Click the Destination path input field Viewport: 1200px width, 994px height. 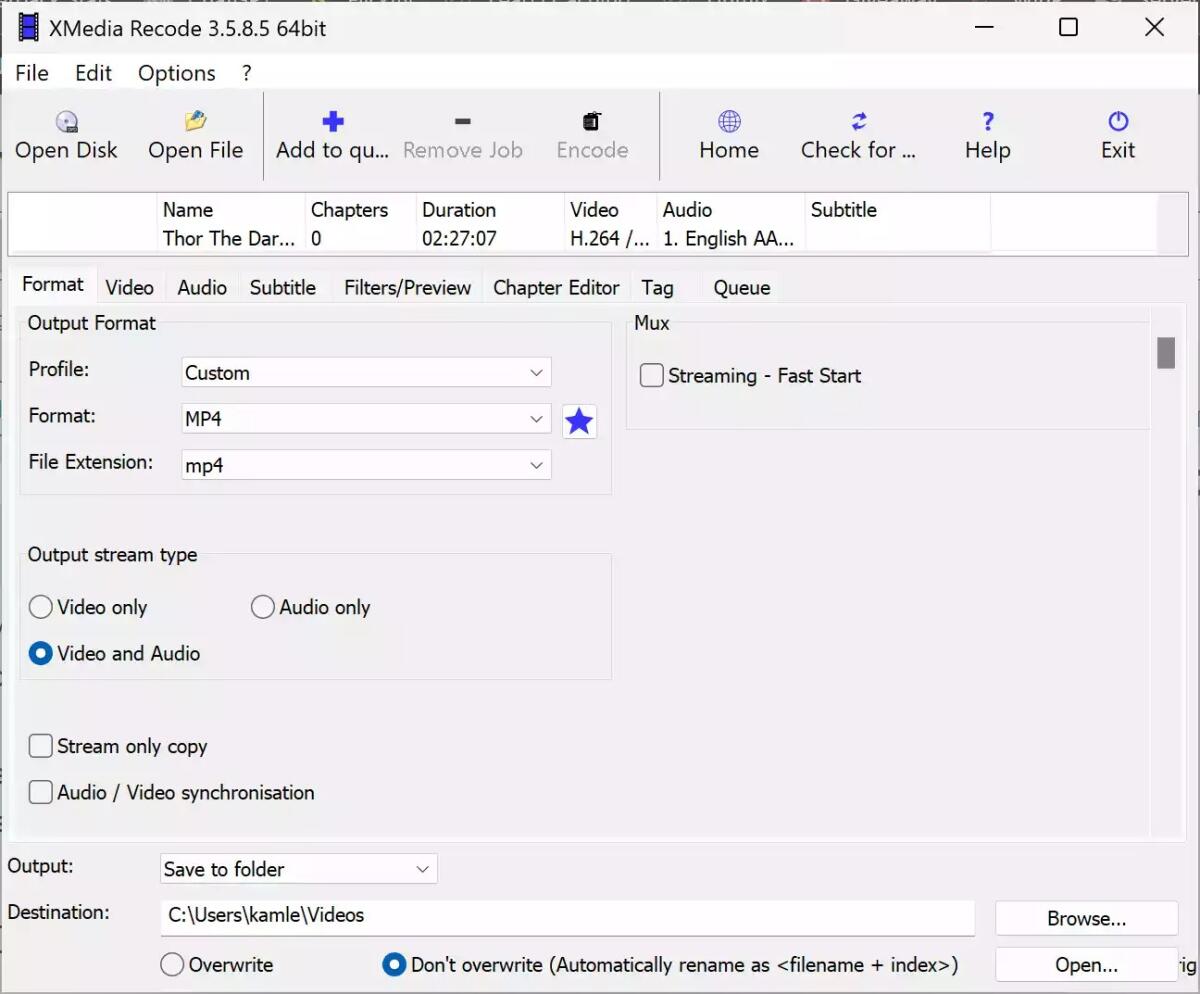pos(567,917)
